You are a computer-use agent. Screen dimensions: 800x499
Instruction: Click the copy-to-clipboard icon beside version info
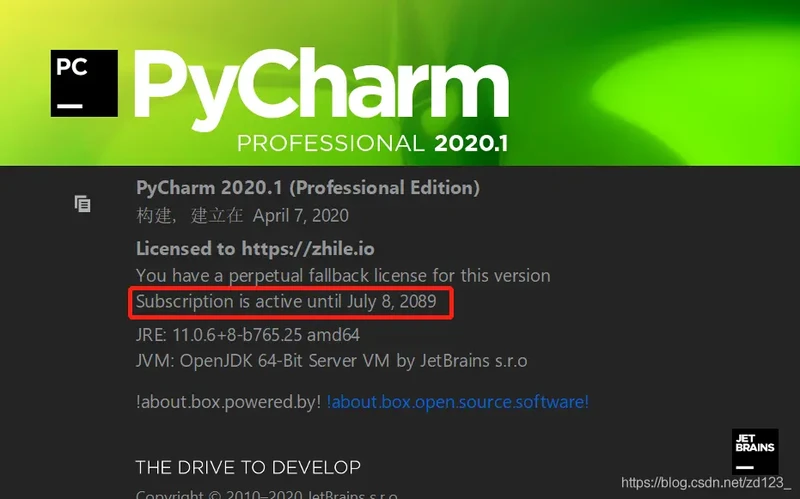(83, 204)
